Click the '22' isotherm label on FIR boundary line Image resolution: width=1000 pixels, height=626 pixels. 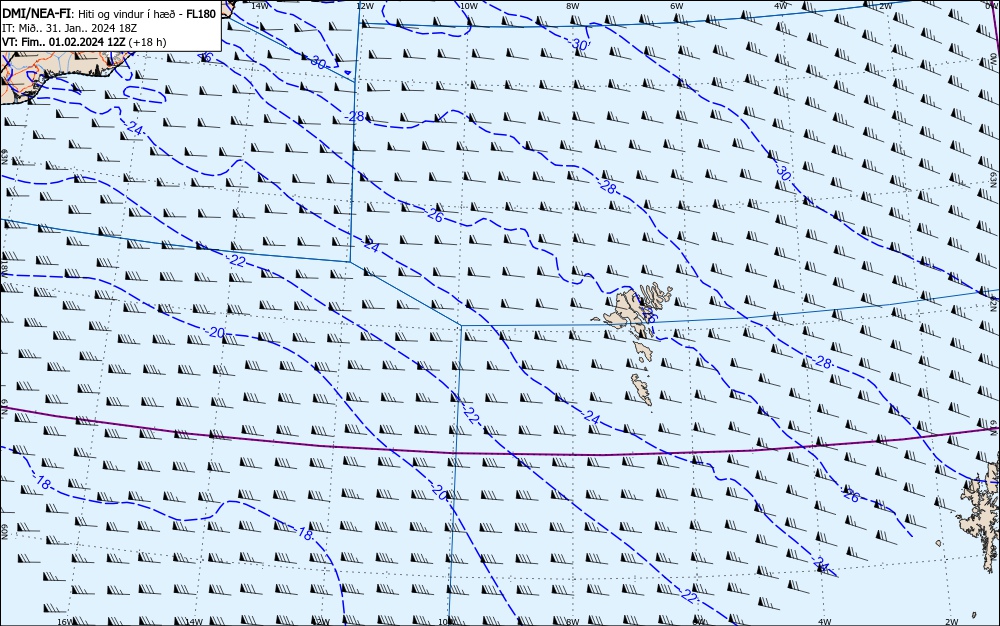[x=237, y=260]
